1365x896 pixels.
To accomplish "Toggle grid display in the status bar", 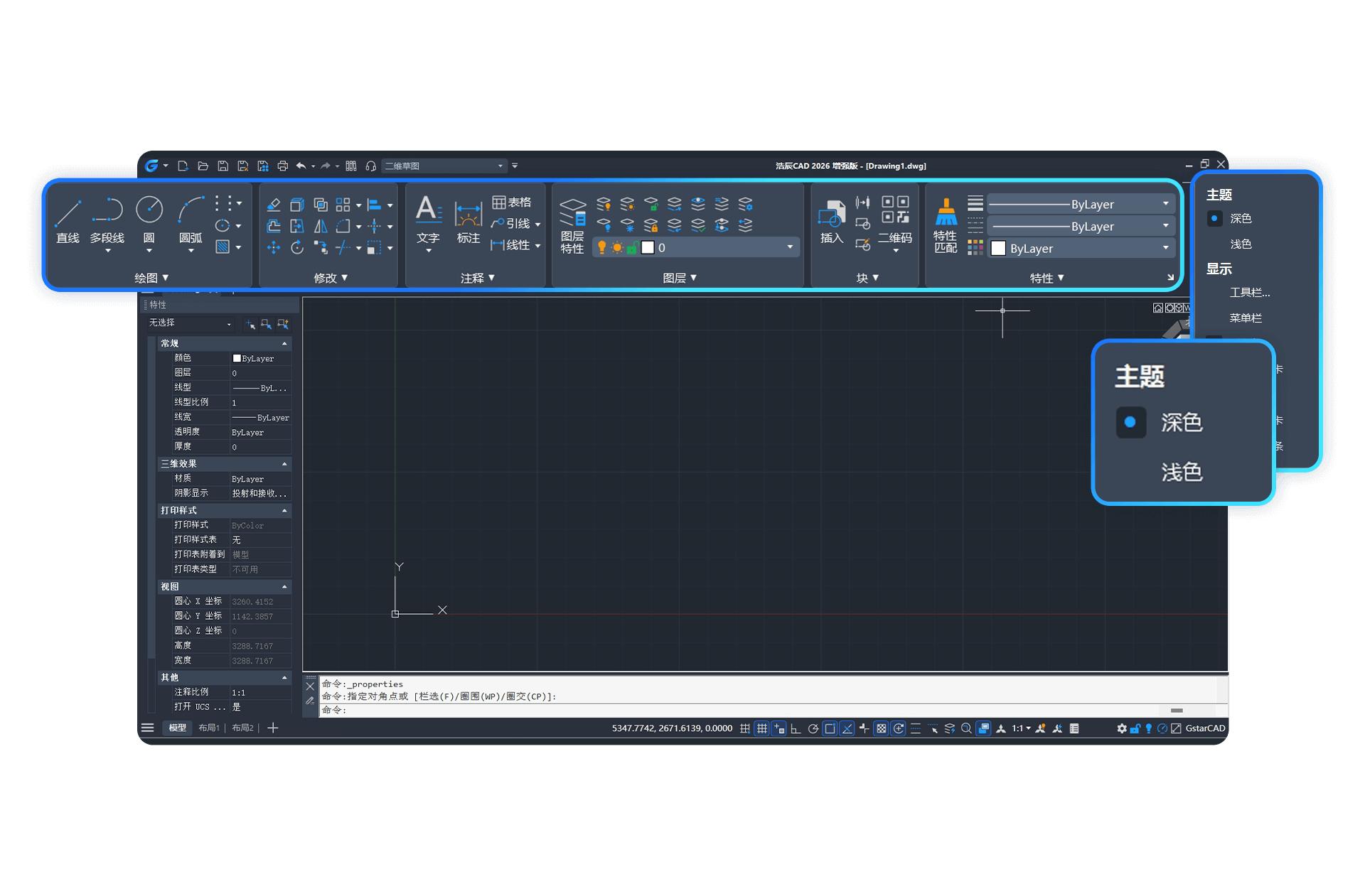I will [x=762, y=728].
